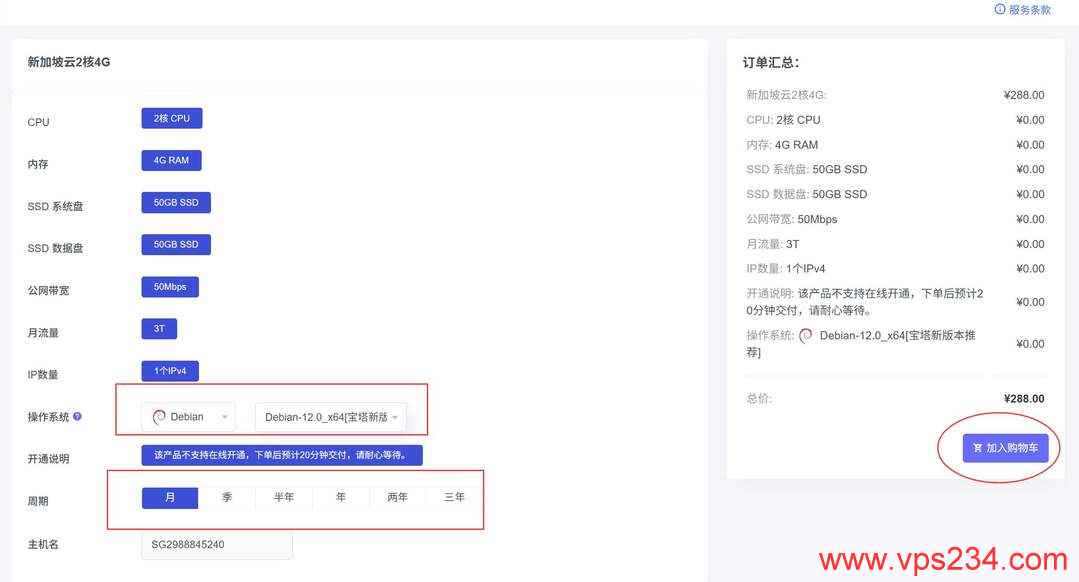The image size is (1079, 582).
Task: Click the SG2988845240 hostname input field
Action: pos(217,544)
